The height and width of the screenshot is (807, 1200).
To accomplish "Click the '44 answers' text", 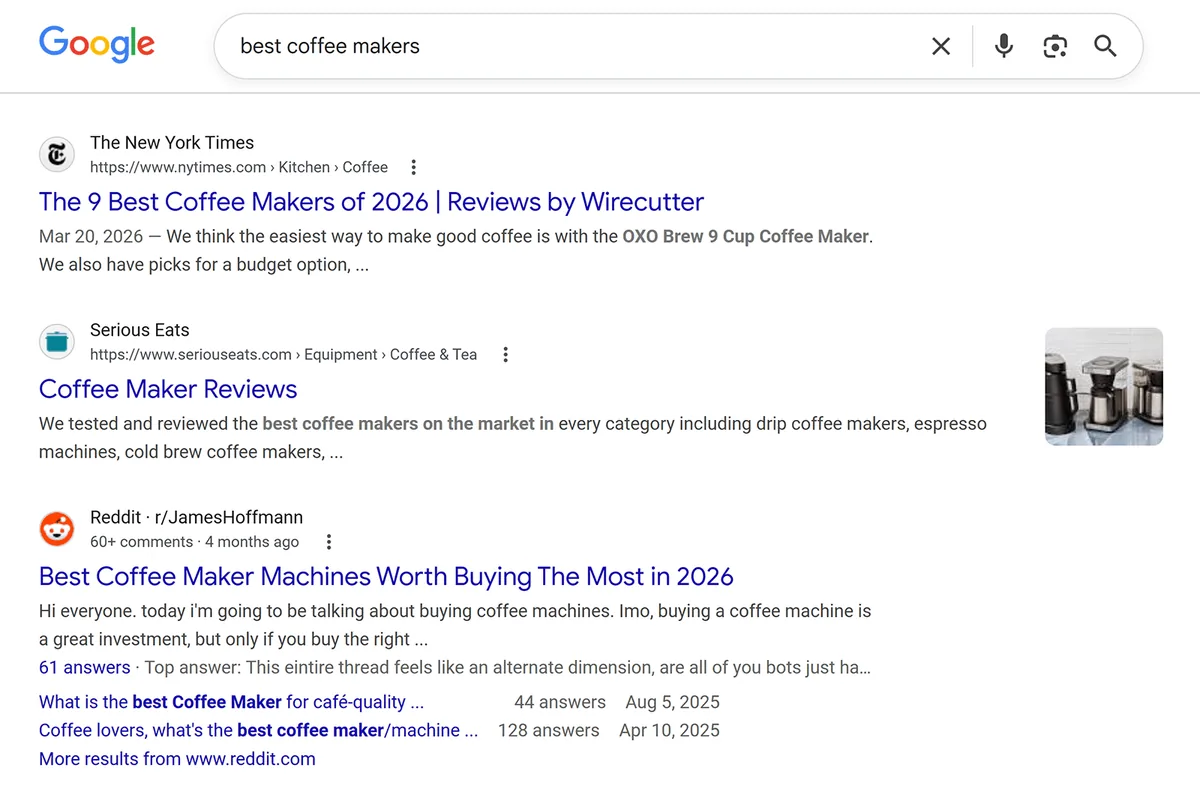I will coord(560,702).
